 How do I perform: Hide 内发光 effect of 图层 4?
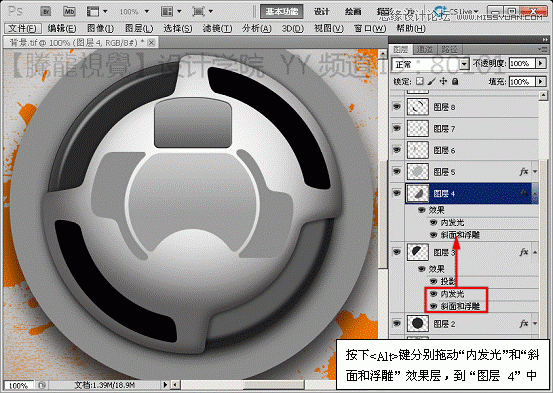click(x=433, y=223)
